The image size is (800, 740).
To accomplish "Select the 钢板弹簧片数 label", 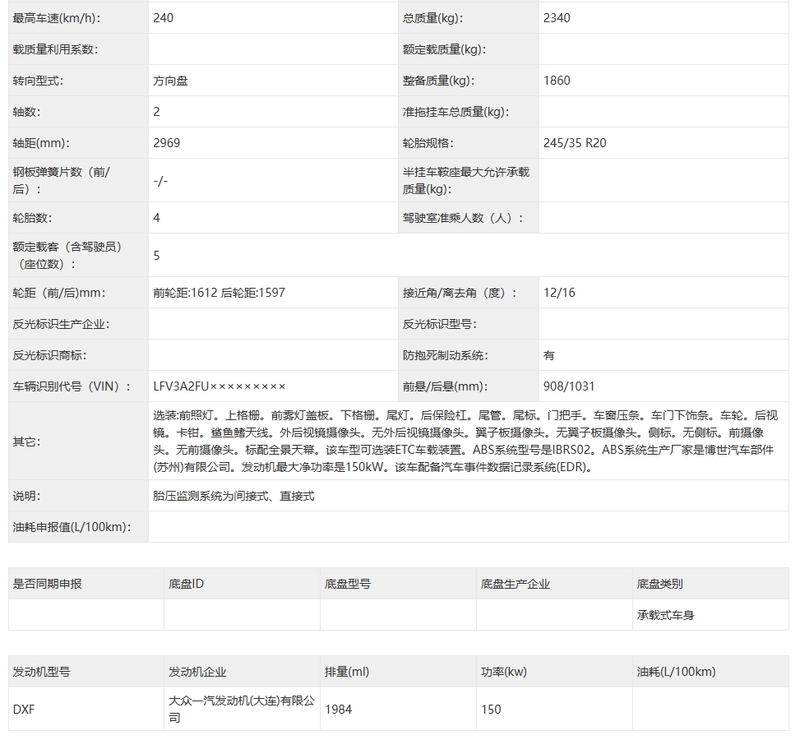I will [61, 180].
